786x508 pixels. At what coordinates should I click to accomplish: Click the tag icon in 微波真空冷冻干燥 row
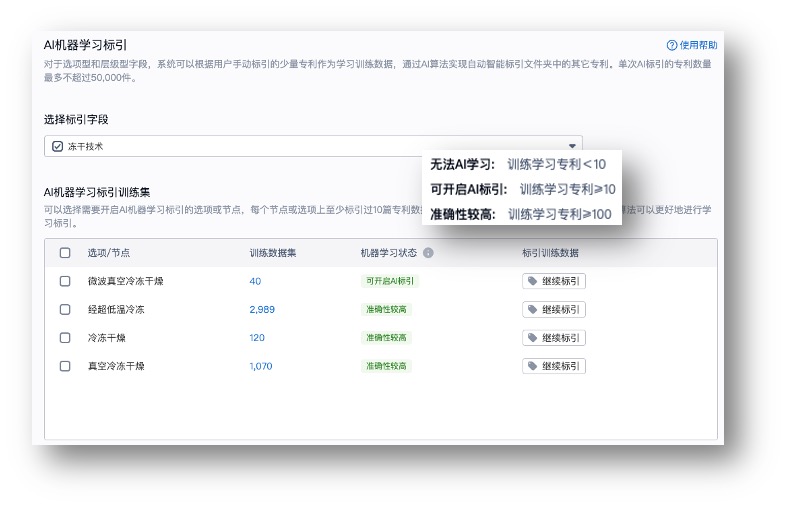(x=532, y=282)
